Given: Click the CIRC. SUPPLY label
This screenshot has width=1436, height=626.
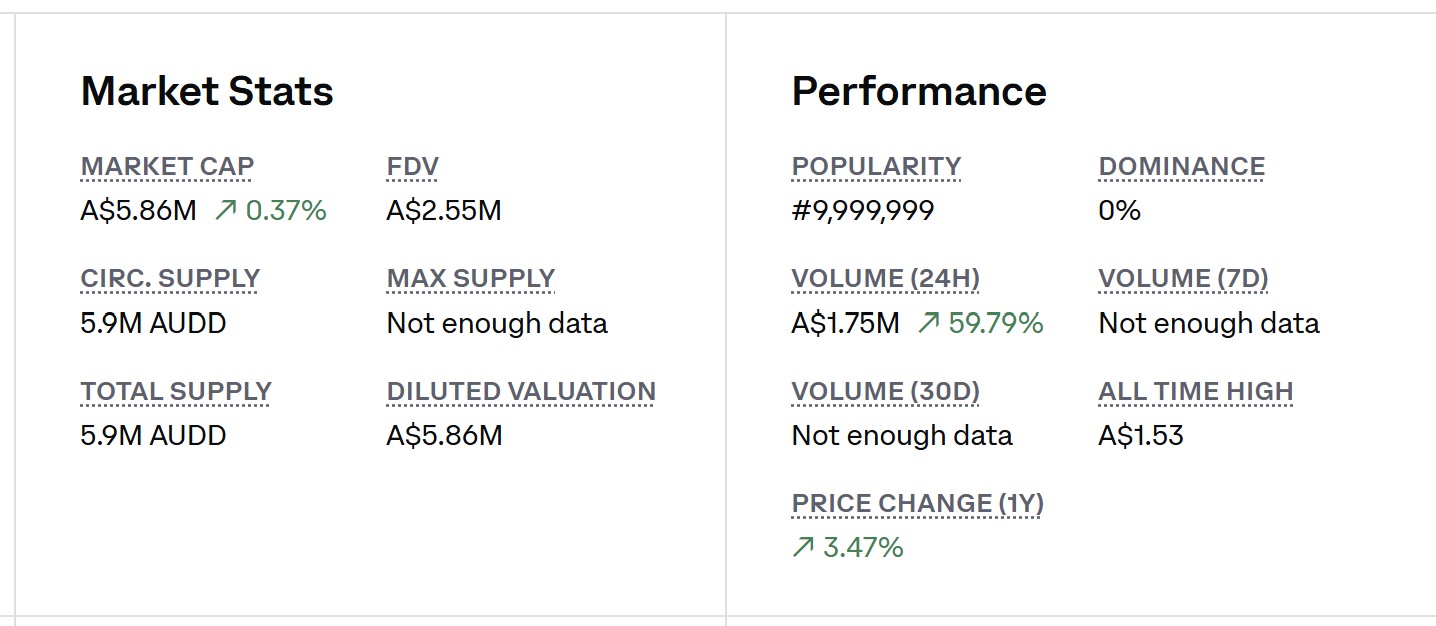Looking at the screenshot, I should 170,279.
